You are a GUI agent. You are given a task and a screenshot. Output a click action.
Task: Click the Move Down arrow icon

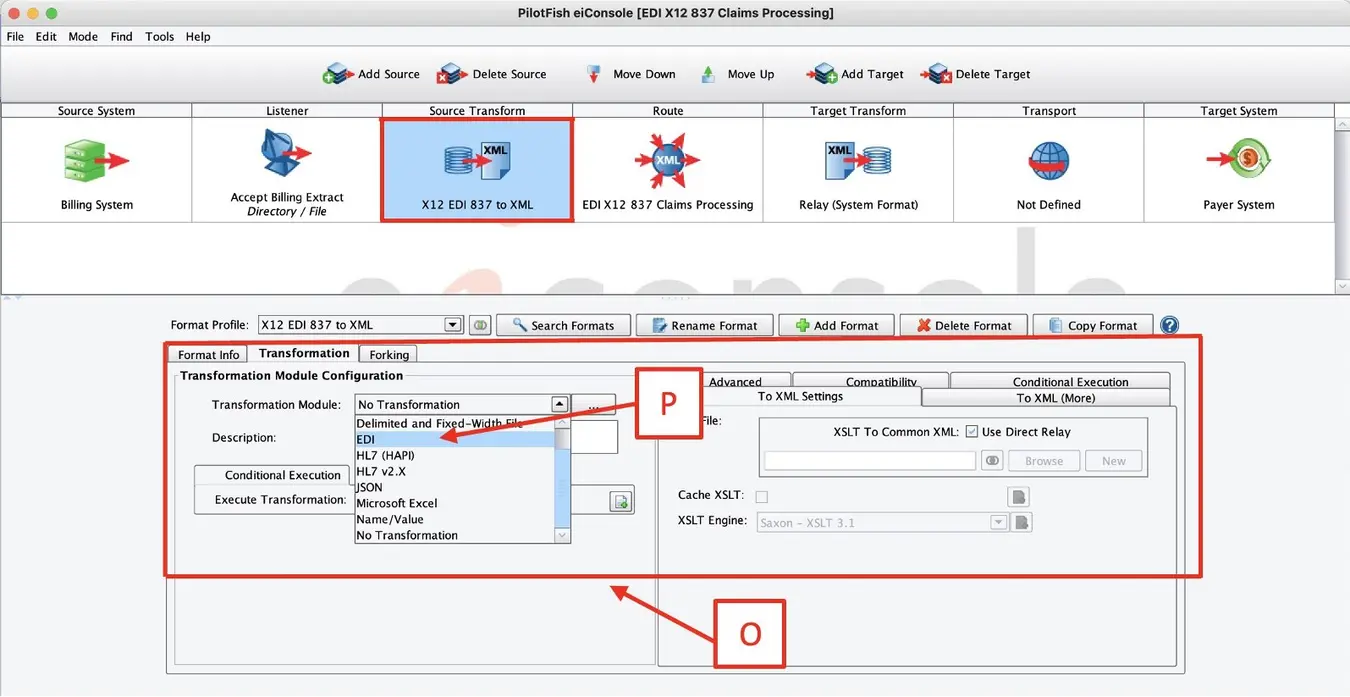tap(594, 74)
